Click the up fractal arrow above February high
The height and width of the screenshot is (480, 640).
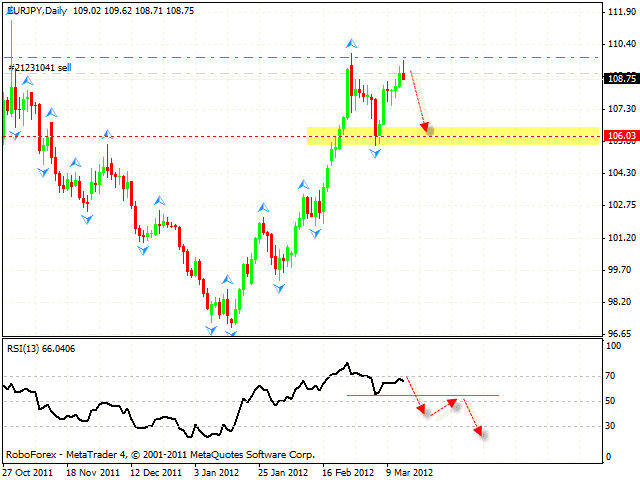pyautogui.click(x=351, y=44)
